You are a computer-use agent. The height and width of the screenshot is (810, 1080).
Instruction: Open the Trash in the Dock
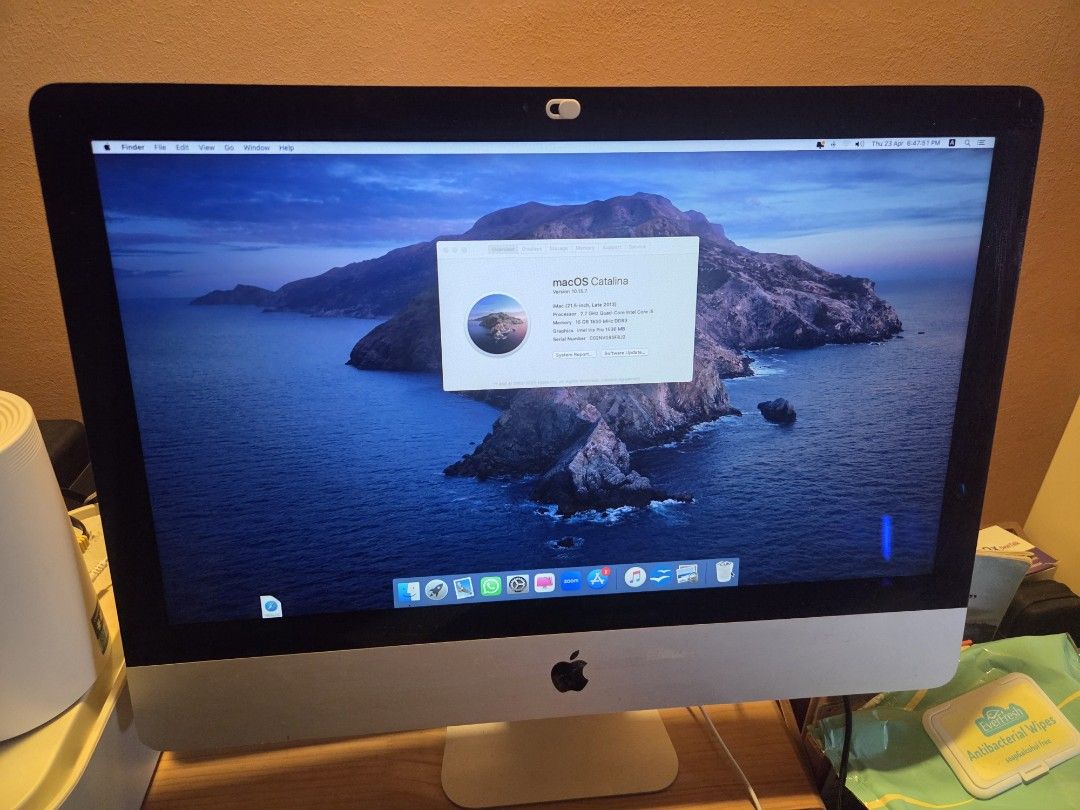pos(724,571)
